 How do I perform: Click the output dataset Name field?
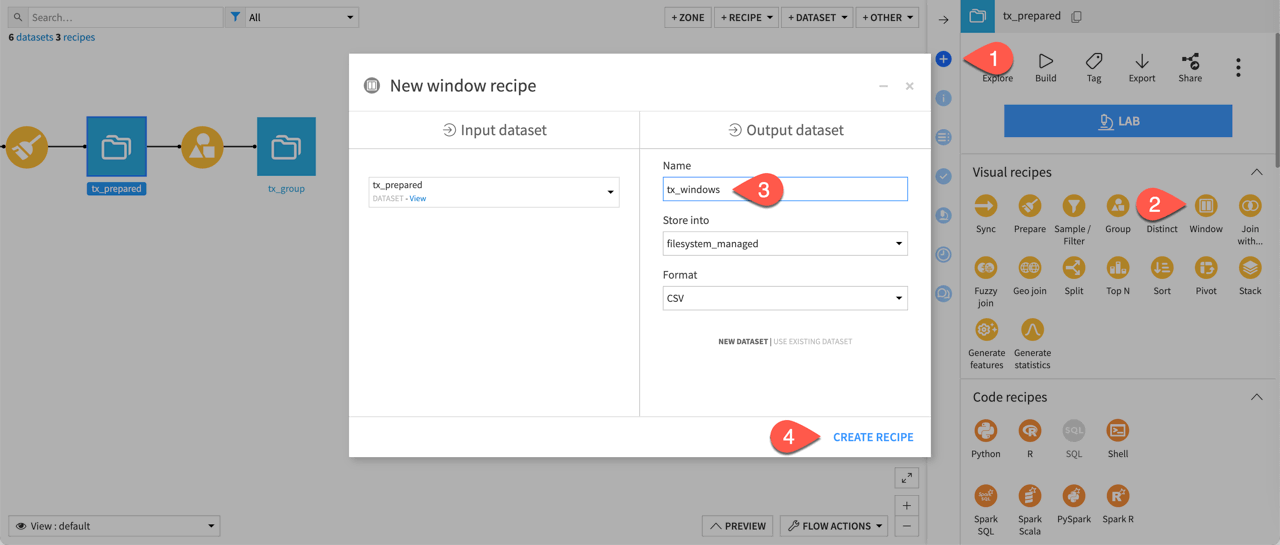(x=785, y=189)
